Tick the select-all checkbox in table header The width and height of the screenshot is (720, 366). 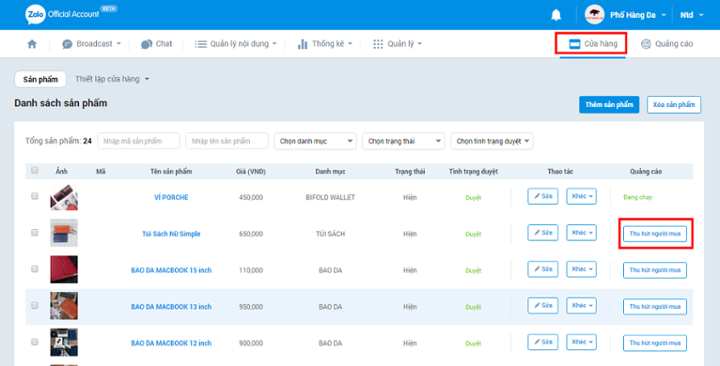pos(34,170)
